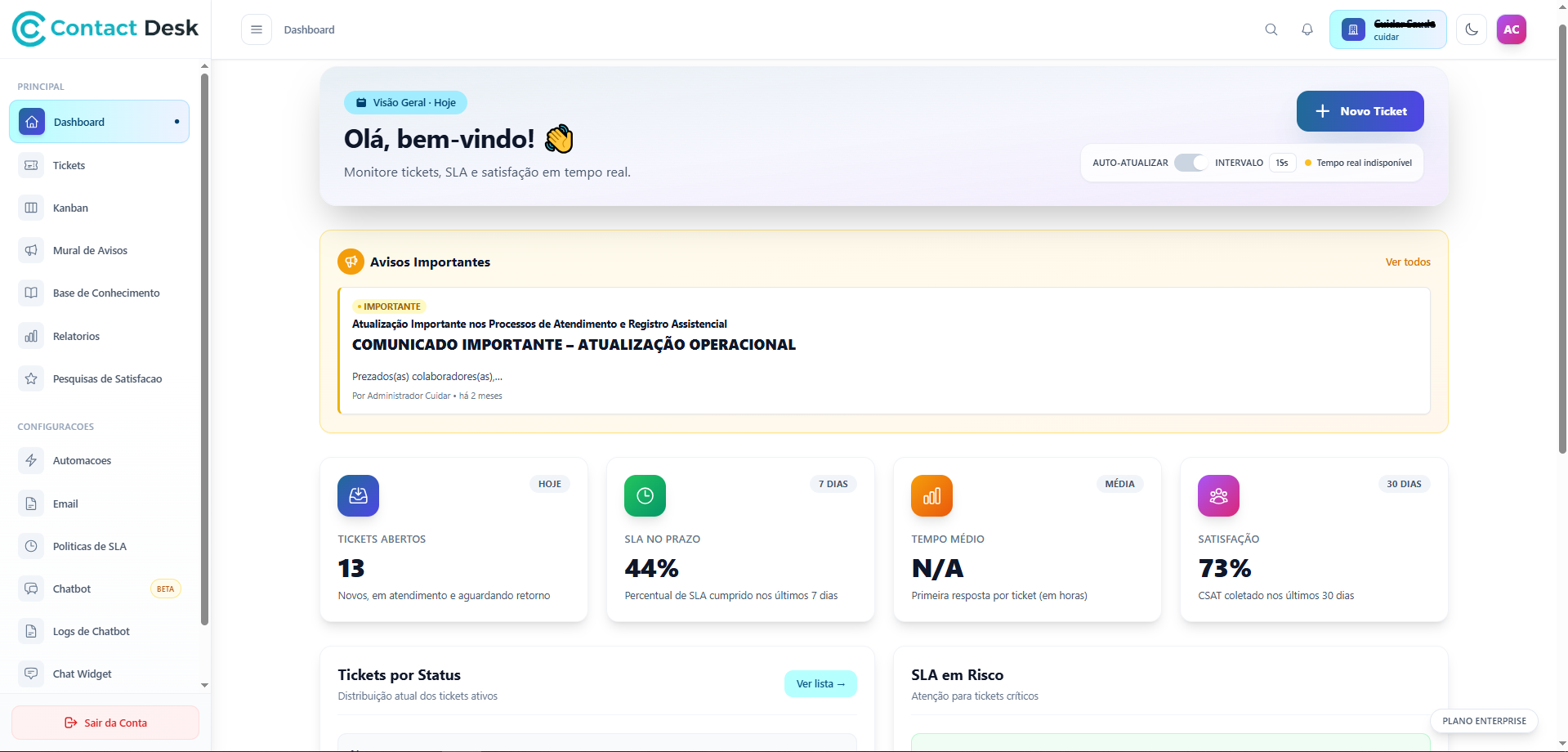Click the SLA no Prazo clock icon

(645, 495)
